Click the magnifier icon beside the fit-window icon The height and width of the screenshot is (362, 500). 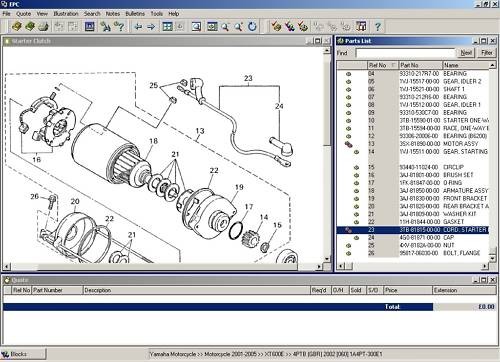[x=226, y=27]
